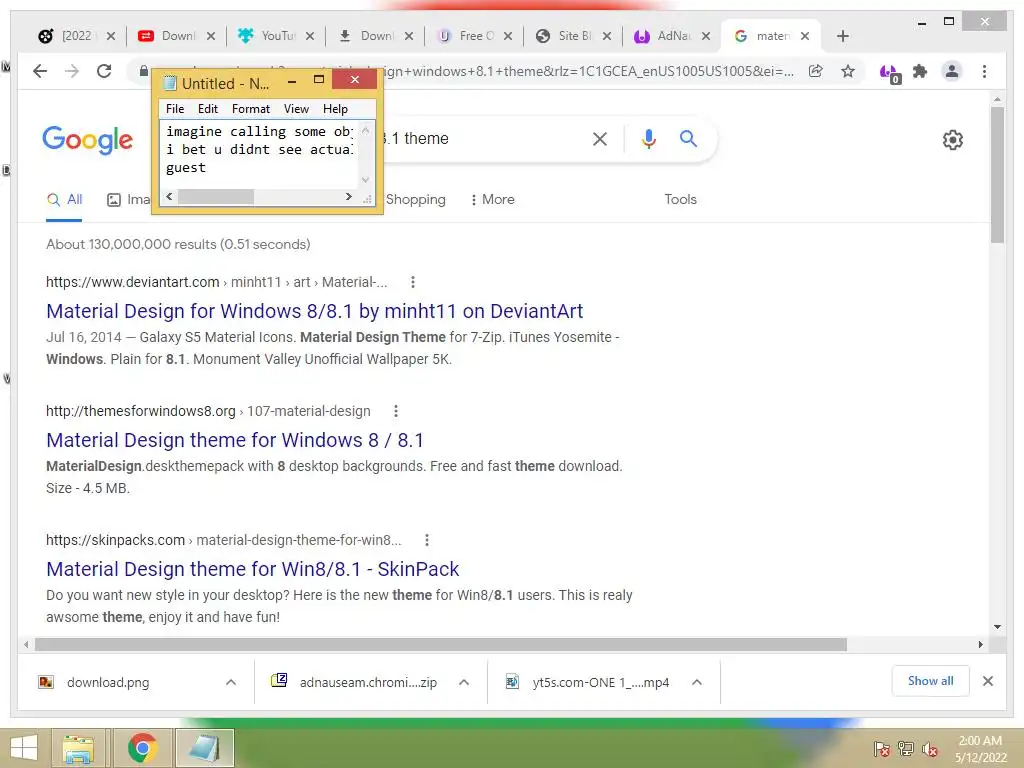Select the Shopping search tab

coord(415,199)
